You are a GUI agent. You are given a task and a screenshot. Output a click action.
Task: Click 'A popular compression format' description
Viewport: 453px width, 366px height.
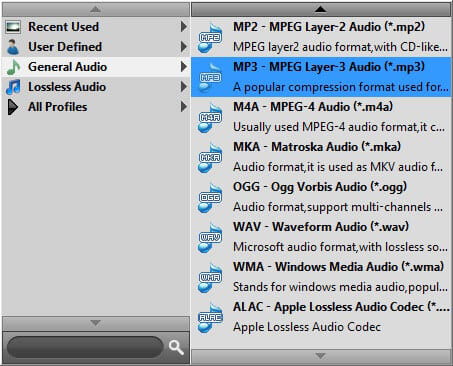click(x=341, y=87)
